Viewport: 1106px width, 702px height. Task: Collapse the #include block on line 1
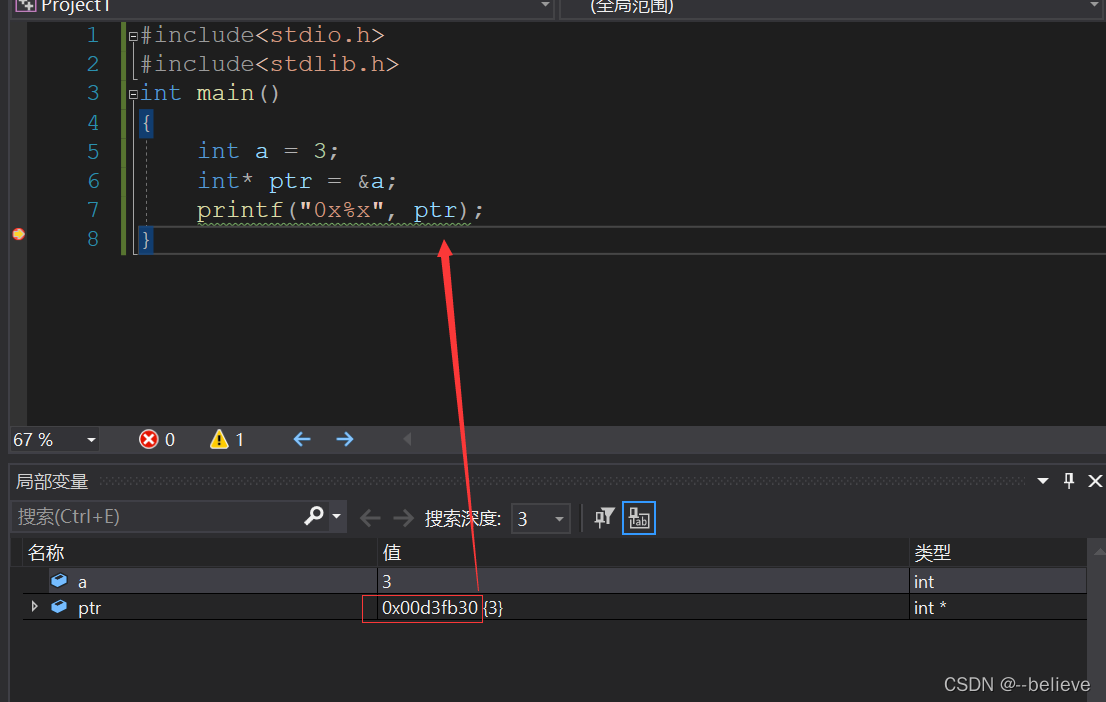click(133, 36)
